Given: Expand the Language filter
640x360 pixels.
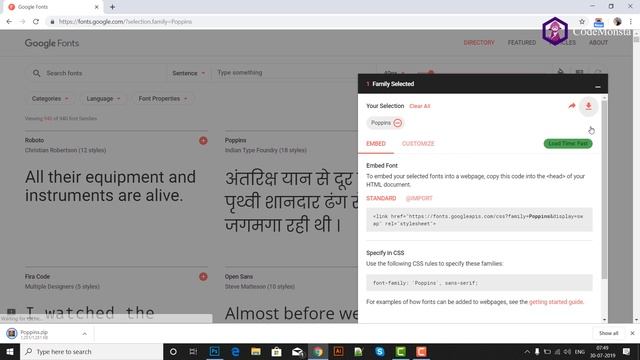Looking at the screenshot, I should (x=103, y=99).
